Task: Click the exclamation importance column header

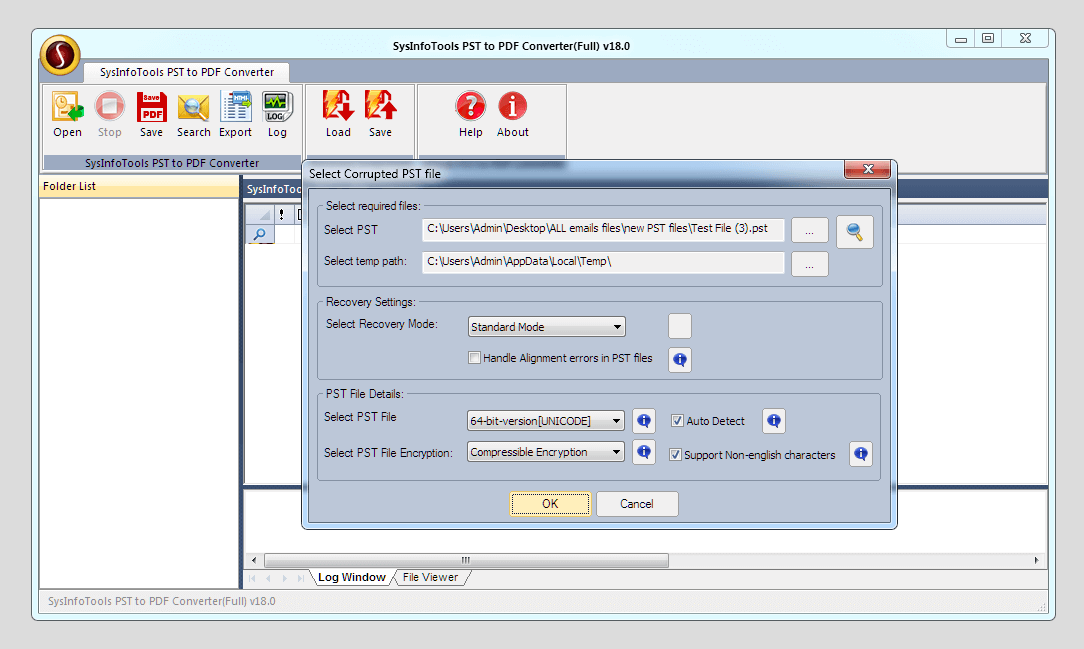Action: 281,214
